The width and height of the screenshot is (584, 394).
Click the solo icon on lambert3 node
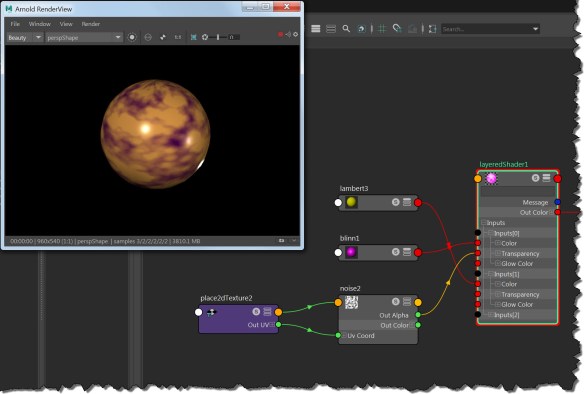click(x=396, y=202)
